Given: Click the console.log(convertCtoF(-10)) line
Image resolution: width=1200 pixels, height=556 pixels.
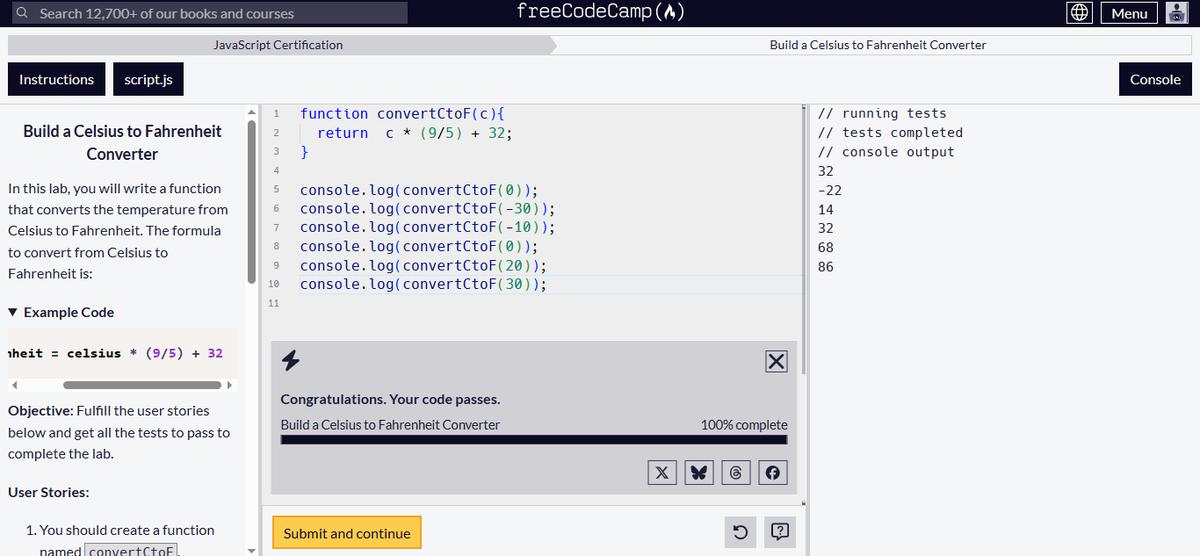Looking at the screenshot, I should pyautogui.click(x=427, y=228).
